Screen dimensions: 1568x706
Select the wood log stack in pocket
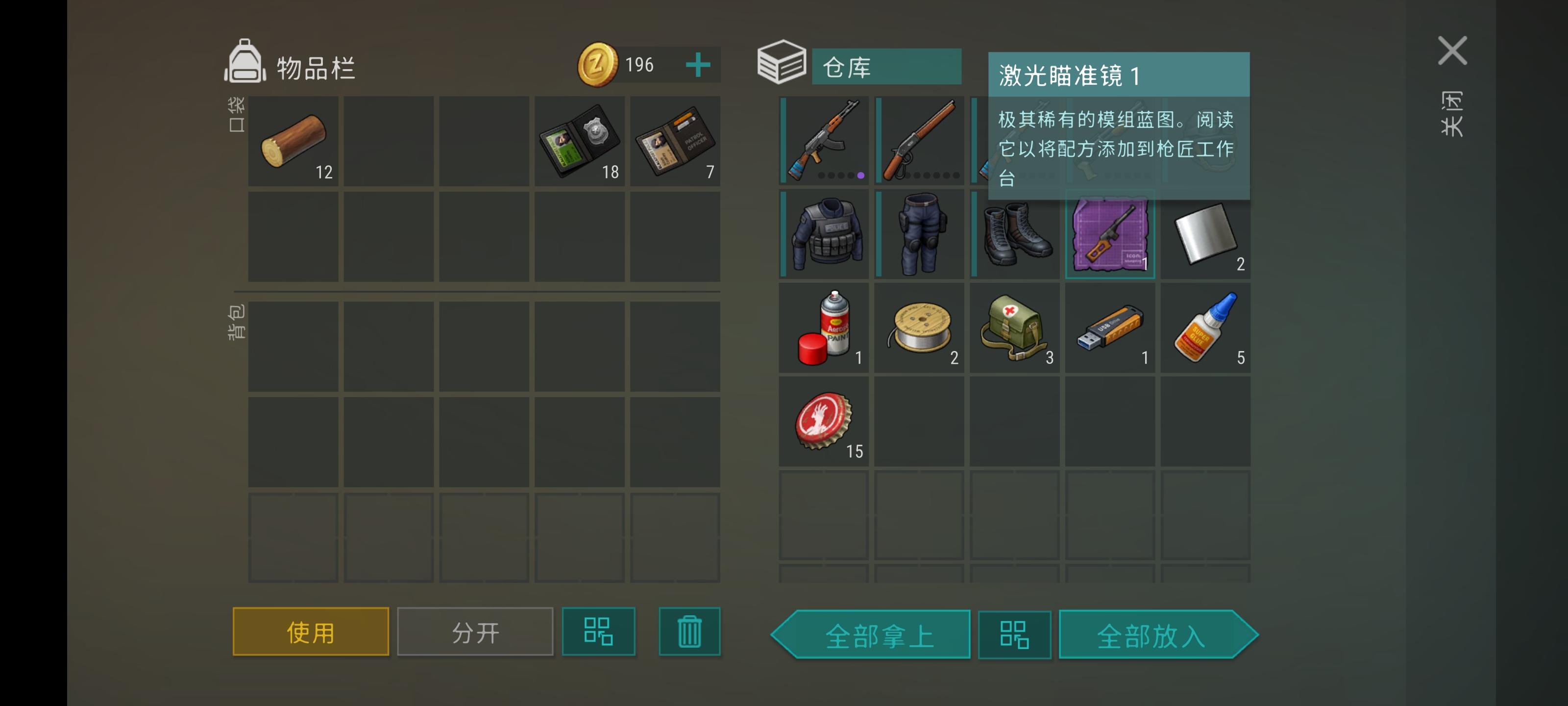[293, 141]
